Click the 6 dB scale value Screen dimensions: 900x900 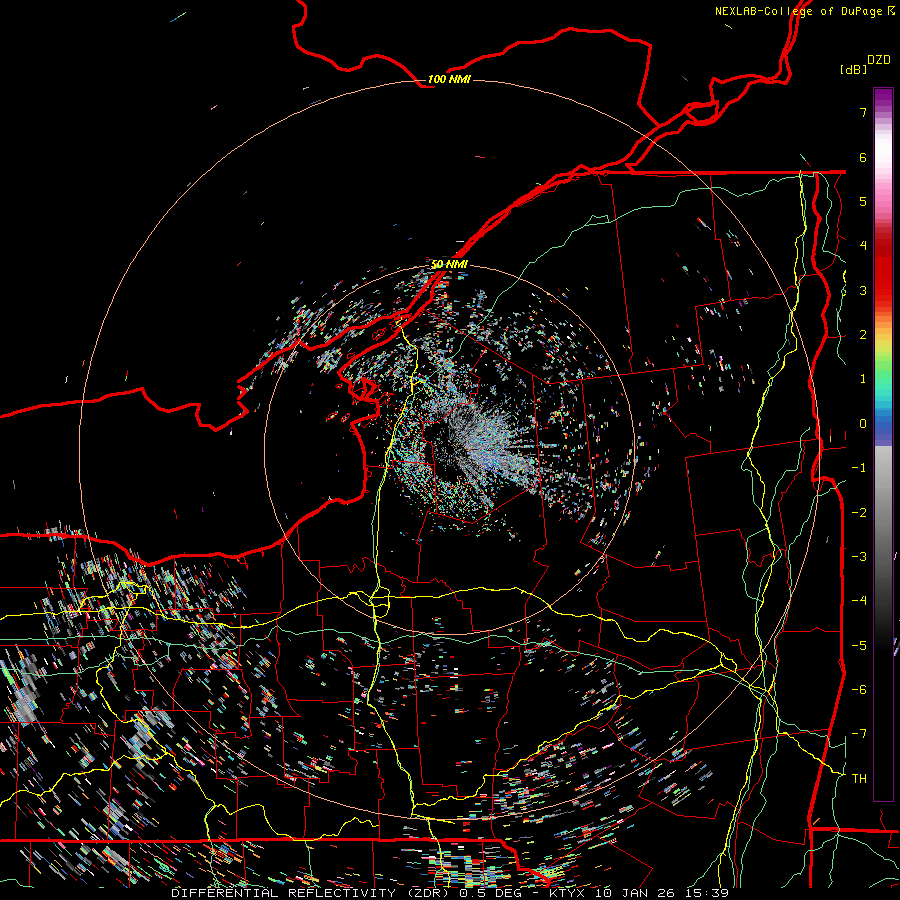point(863,157)
